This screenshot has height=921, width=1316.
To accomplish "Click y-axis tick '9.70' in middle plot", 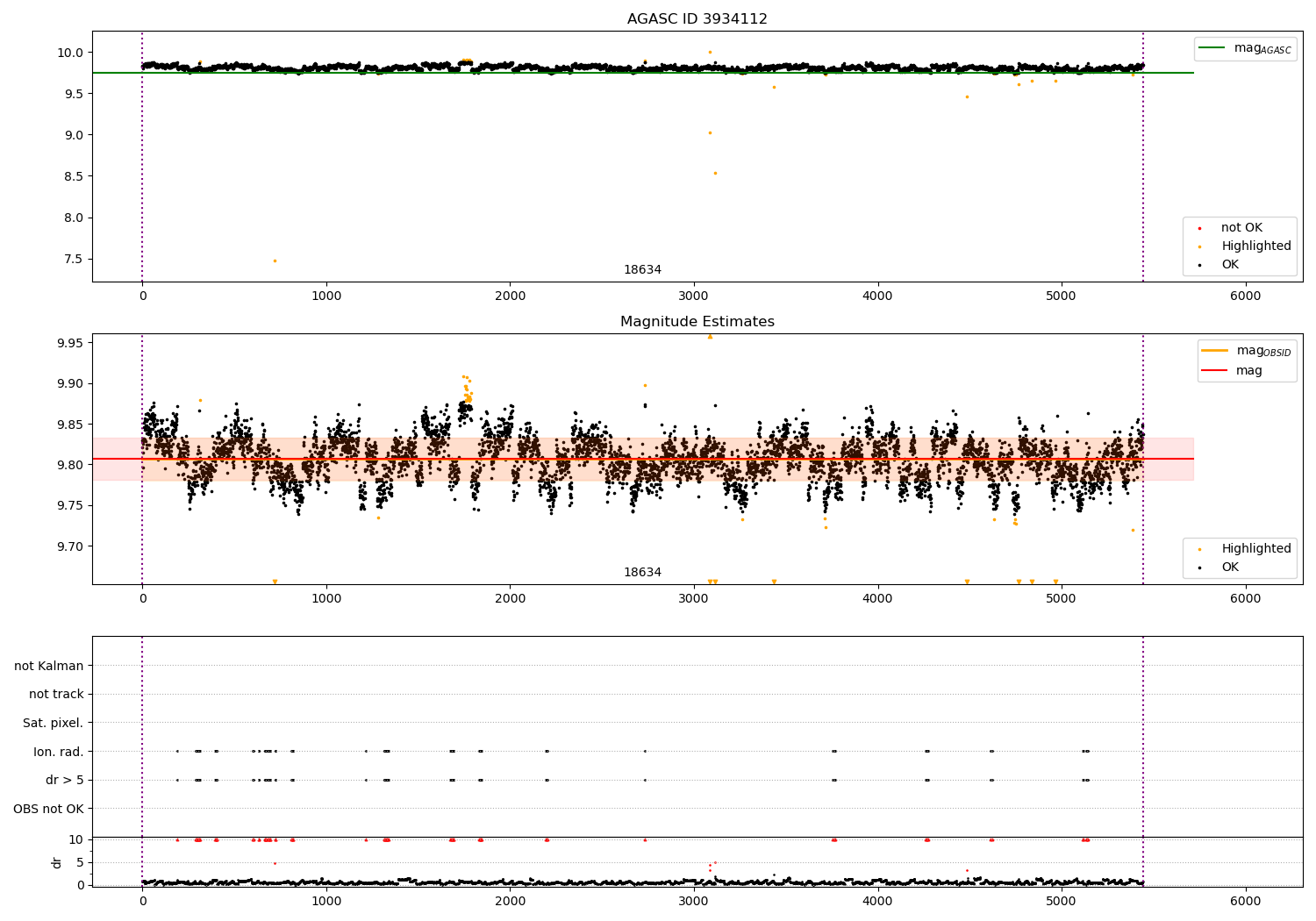I will (70, 546).
